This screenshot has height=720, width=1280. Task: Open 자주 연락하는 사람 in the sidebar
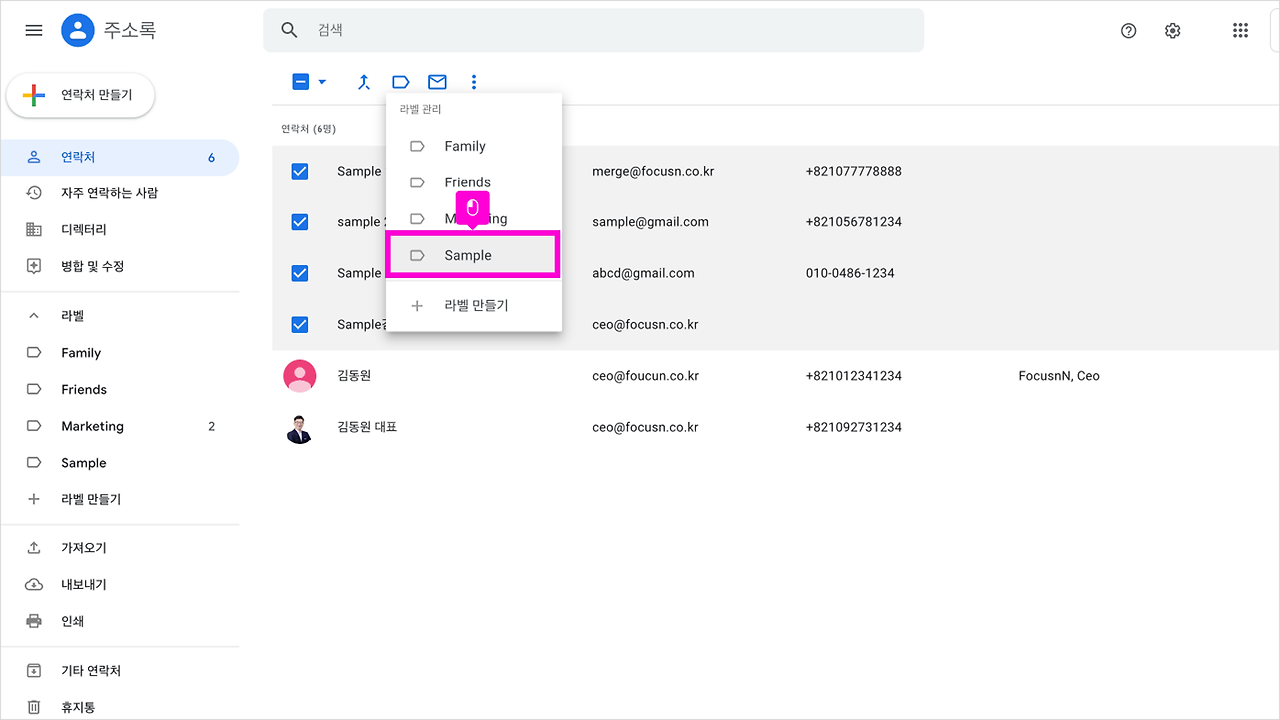[120, 193]
